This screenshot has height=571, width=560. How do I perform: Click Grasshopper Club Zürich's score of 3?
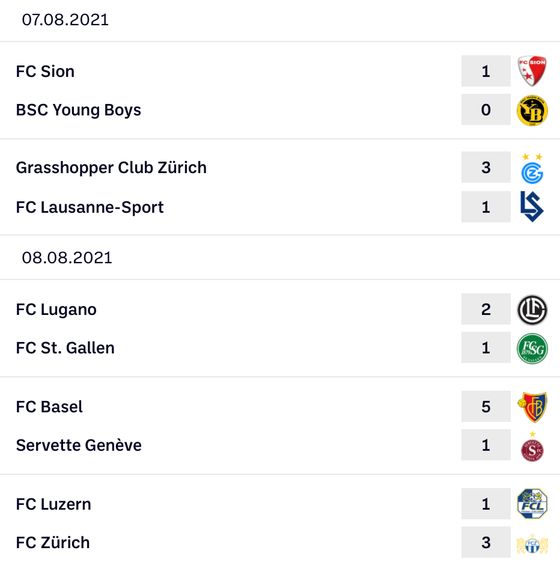486,168
